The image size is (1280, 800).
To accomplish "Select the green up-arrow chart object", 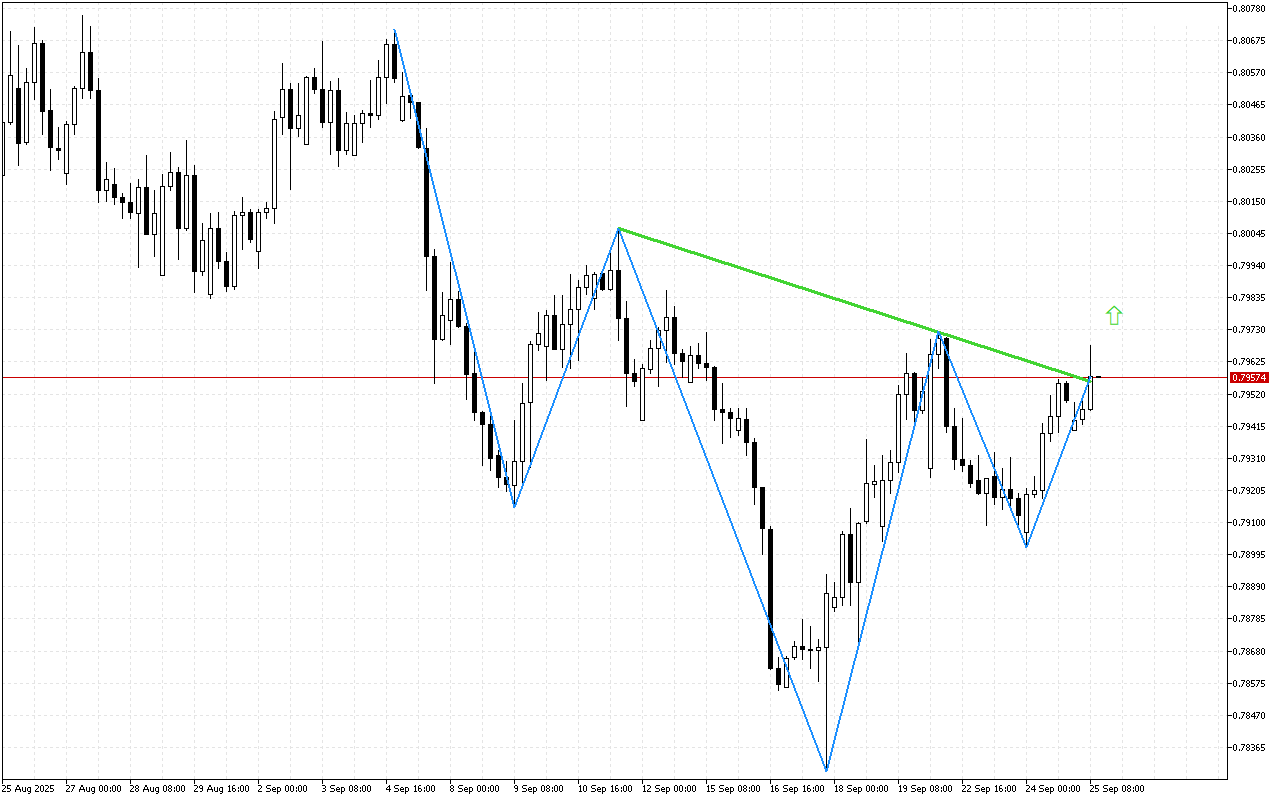I will tap(1114, 314).
